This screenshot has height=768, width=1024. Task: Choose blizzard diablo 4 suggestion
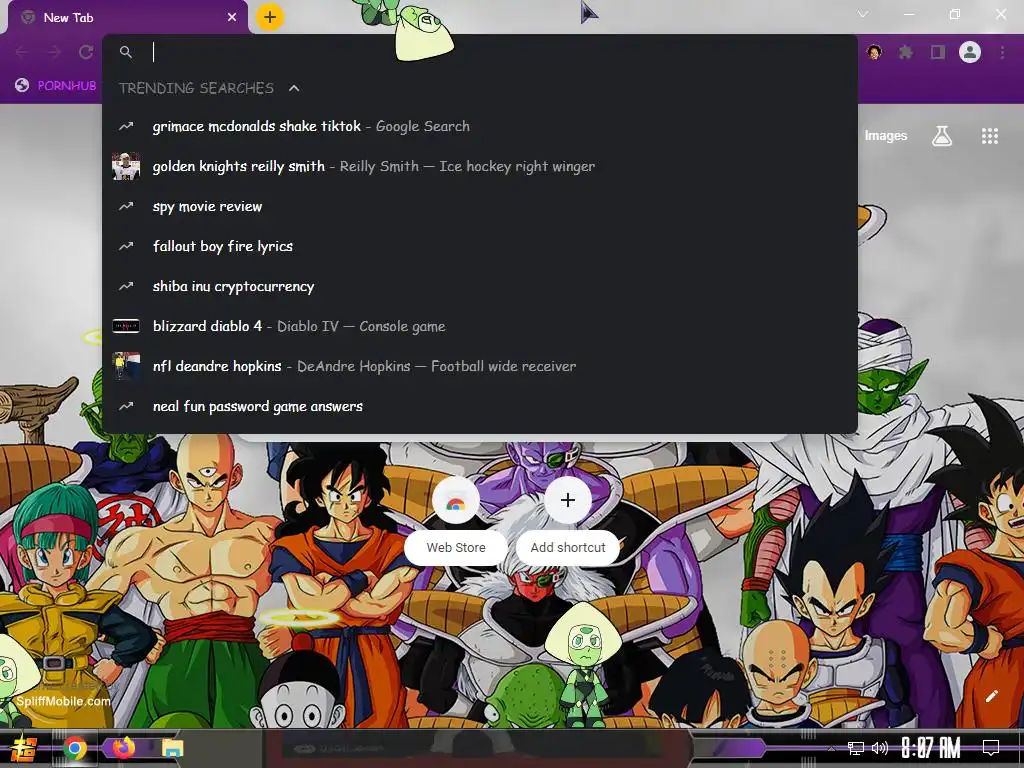[480, 326]
